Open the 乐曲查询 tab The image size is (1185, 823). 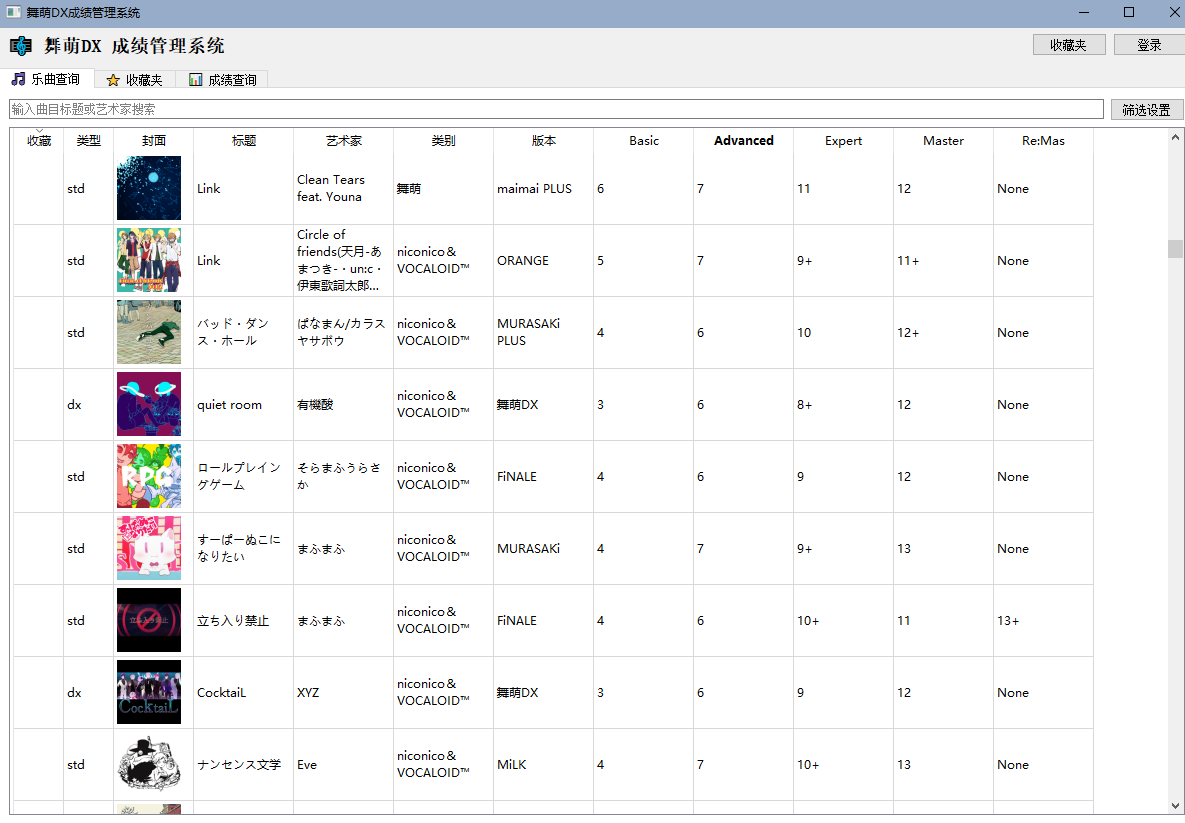click(x=47, y=79)
